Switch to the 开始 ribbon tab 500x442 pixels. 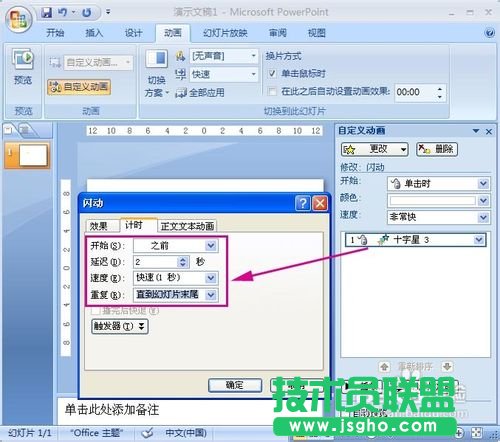(x=55, y=33)
